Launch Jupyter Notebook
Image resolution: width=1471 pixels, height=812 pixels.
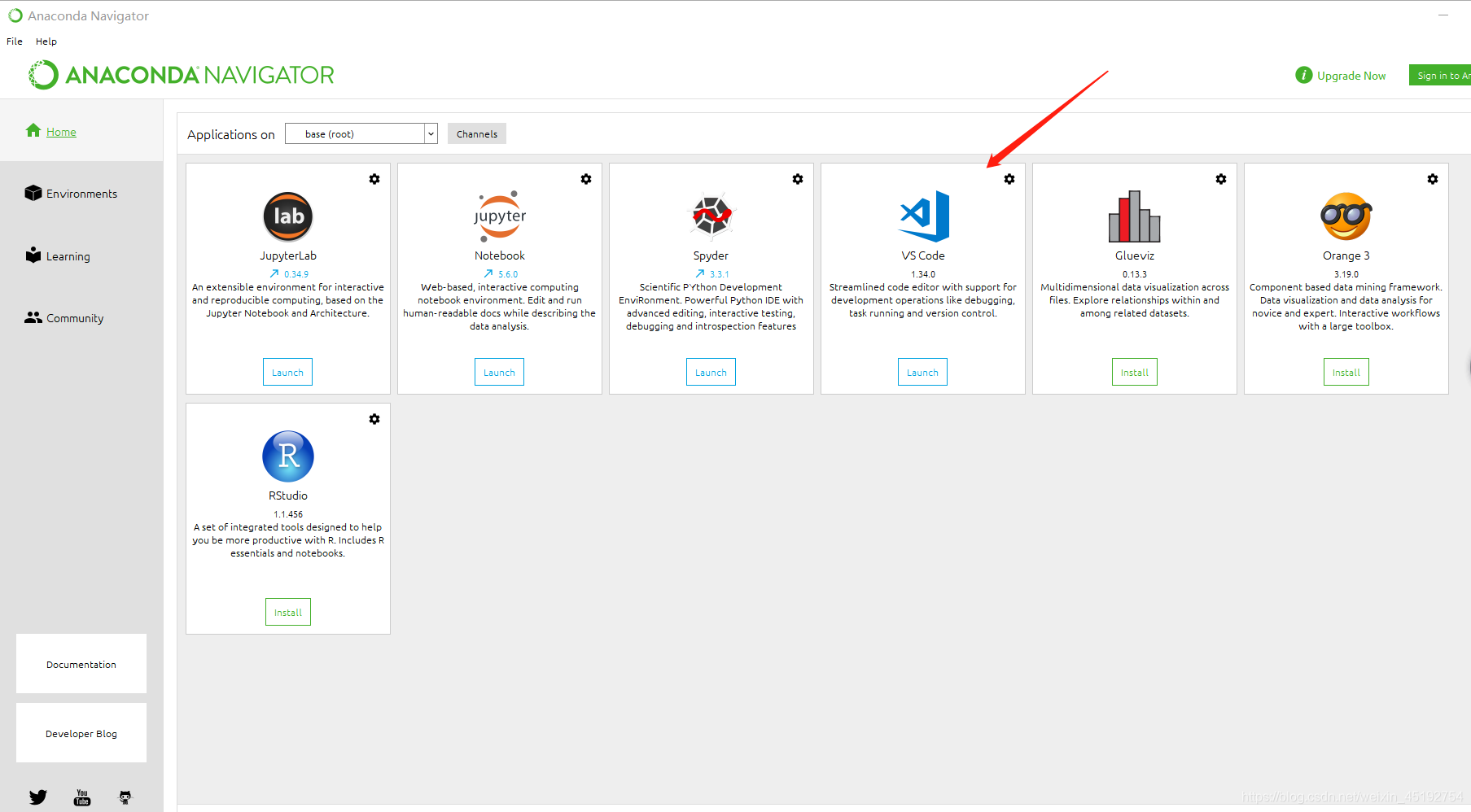point(499,372)
